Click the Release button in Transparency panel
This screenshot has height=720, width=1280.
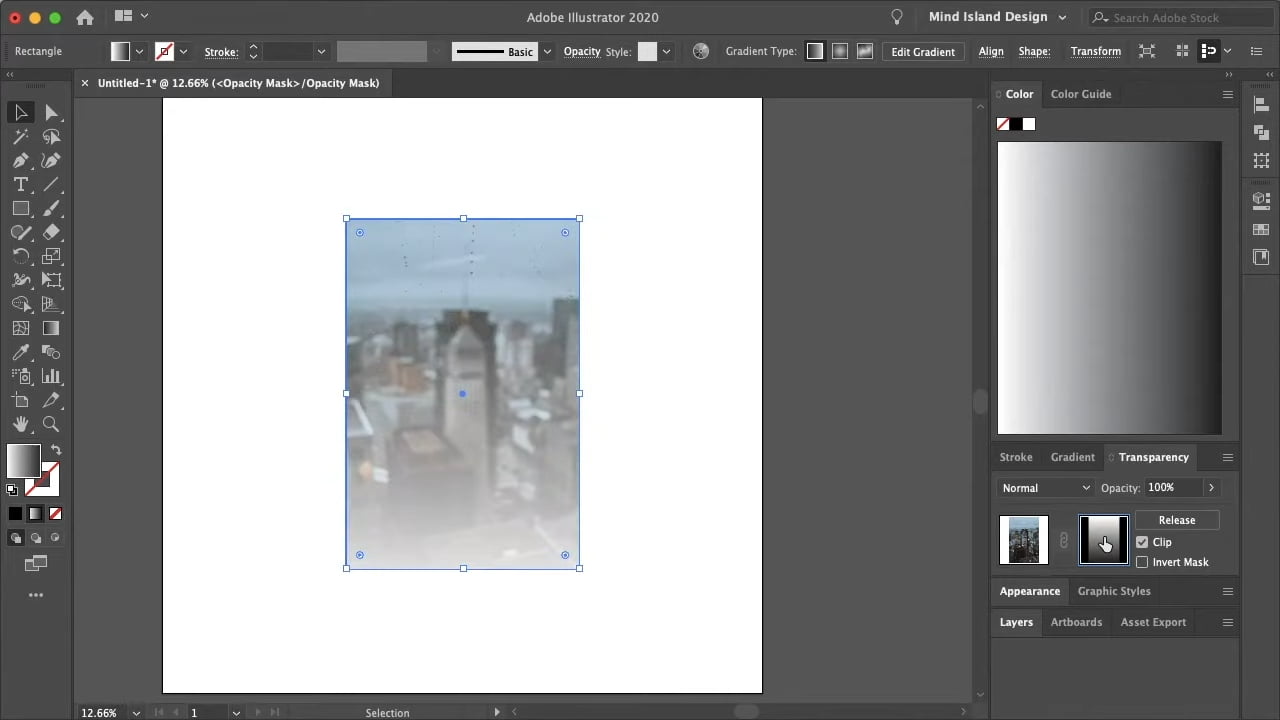click(x=1177, y=520)
